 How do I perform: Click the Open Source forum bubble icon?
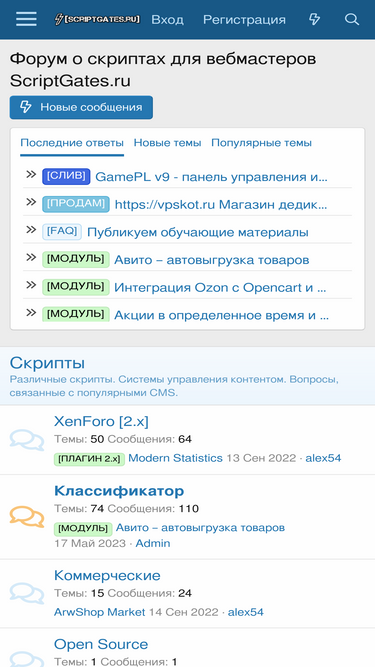point(27,658)
